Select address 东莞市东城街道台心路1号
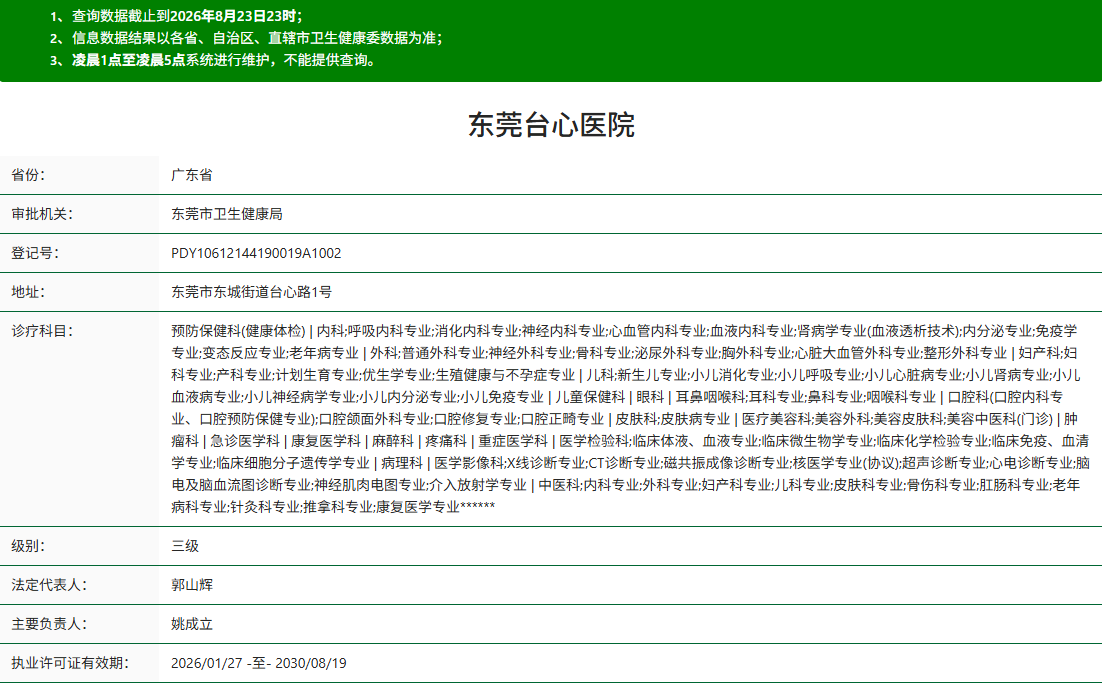This screenshot has height=687, width=1102. 252,292
